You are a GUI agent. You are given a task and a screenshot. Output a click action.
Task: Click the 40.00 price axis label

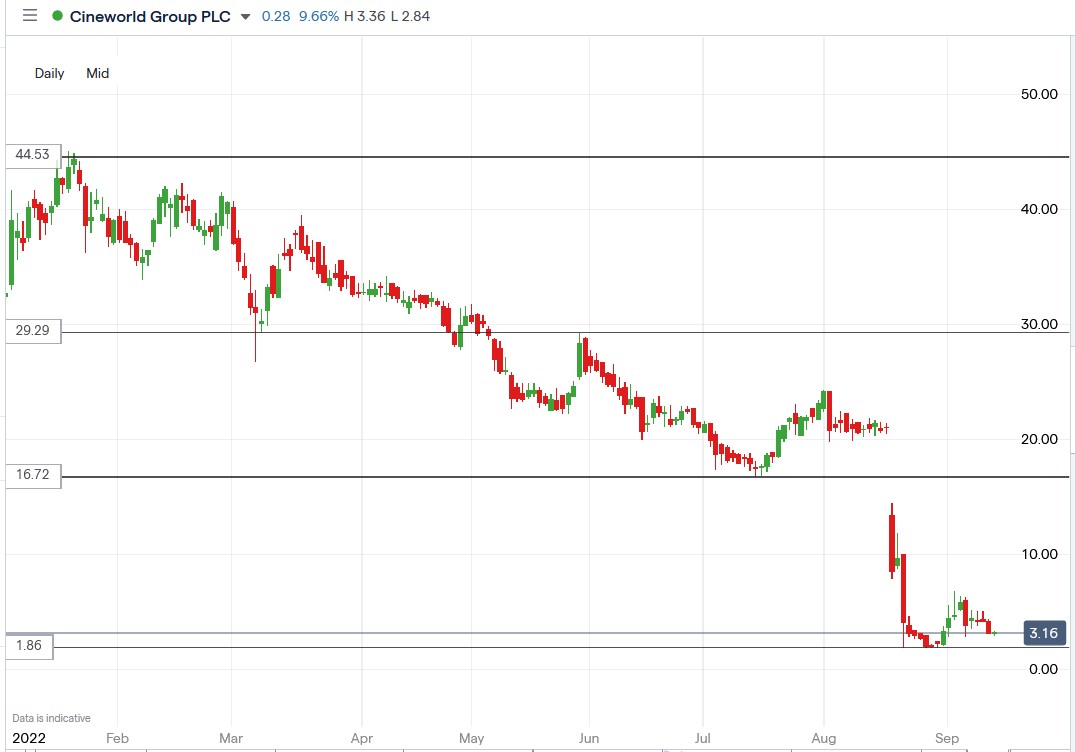[1039, 210]
